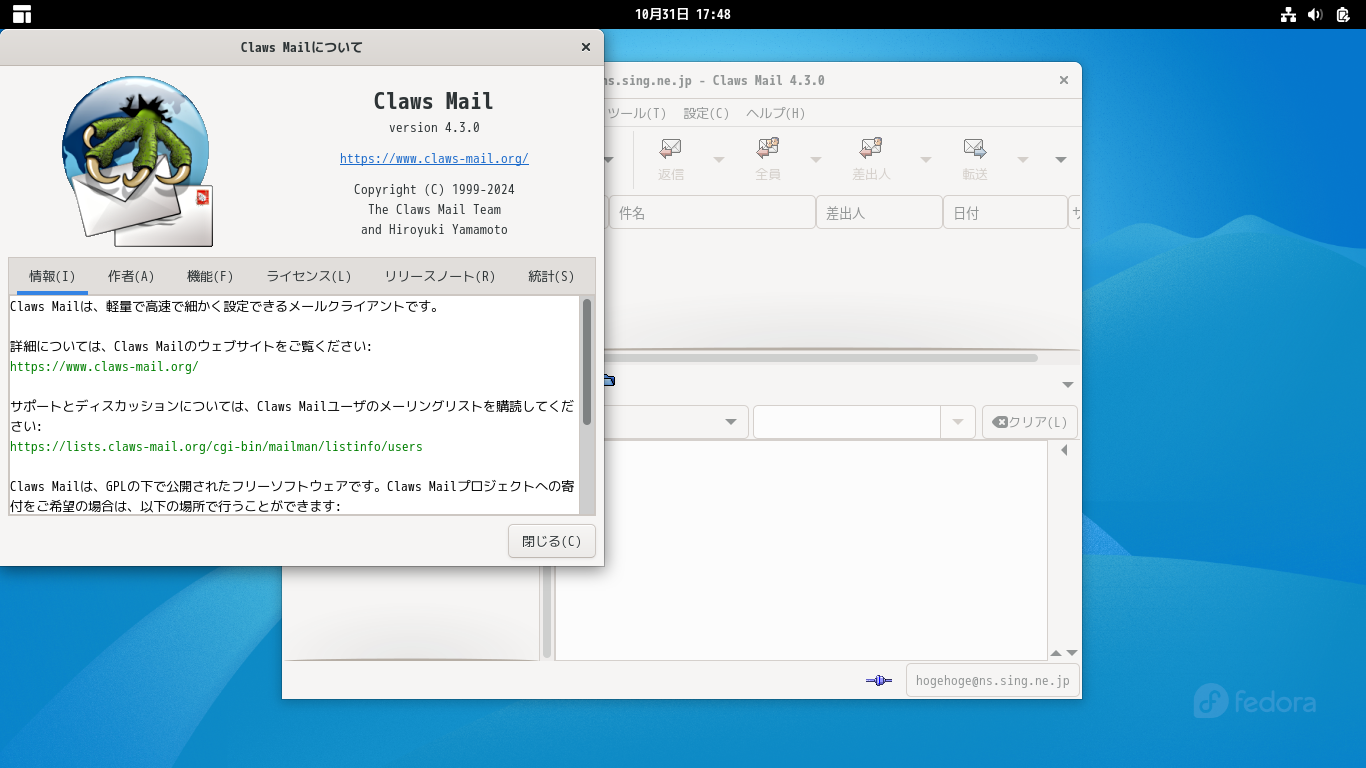Open the search history dropdown arrow beside クリア
This screenshot has height=768, width=1366.
point(959,422)
